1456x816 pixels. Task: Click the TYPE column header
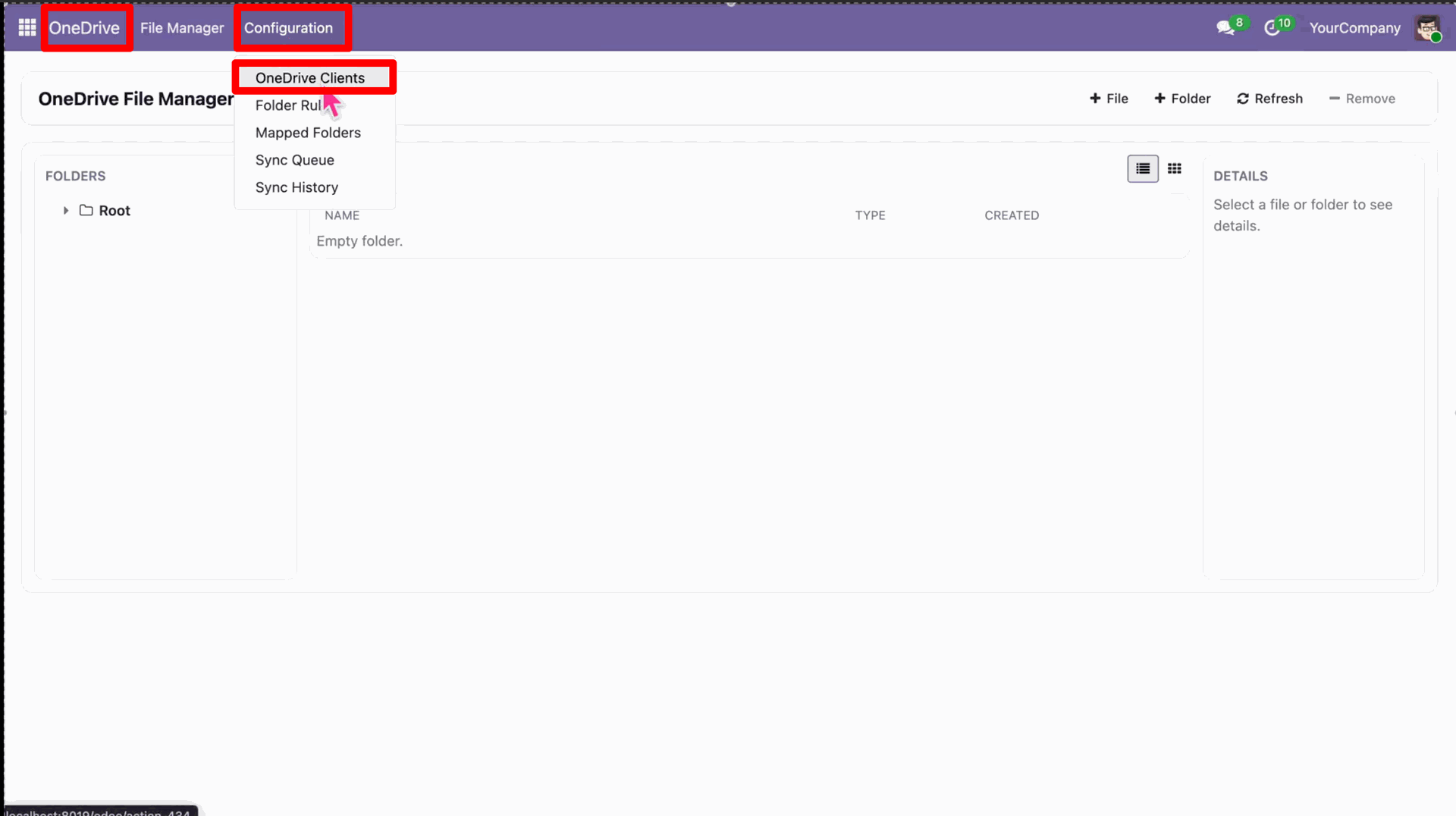coord(870,215)
